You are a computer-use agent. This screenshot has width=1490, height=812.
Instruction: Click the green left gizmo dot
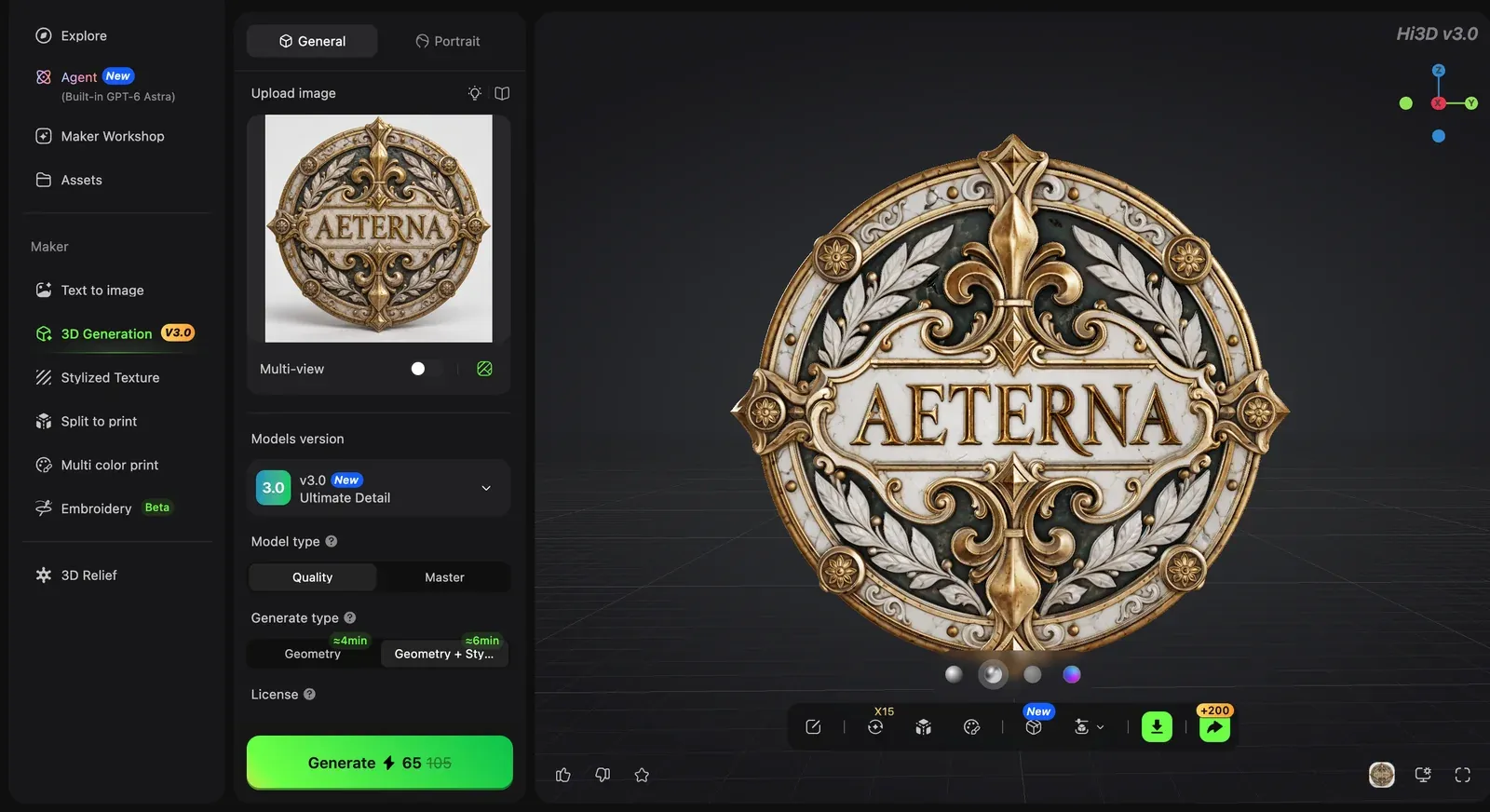1406,103
